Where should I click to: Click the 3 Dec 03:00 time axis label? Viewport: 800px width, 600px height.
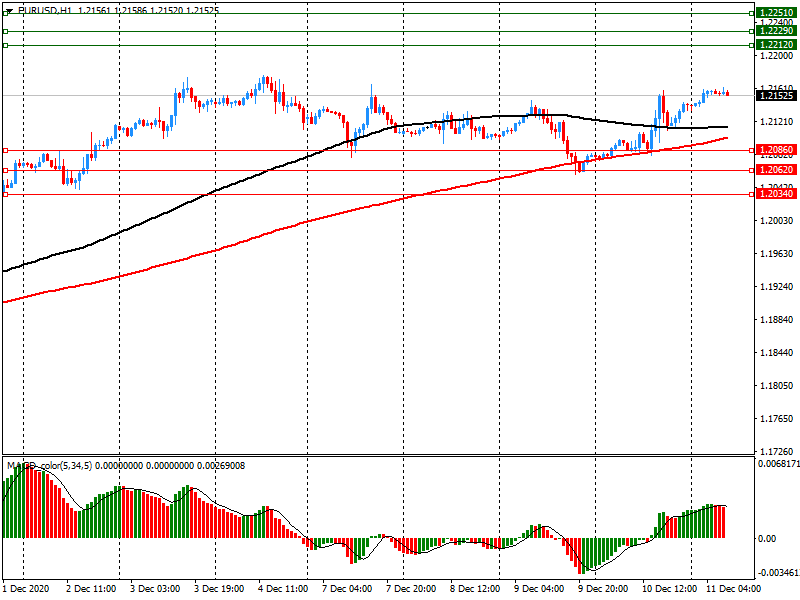point(155,589)
